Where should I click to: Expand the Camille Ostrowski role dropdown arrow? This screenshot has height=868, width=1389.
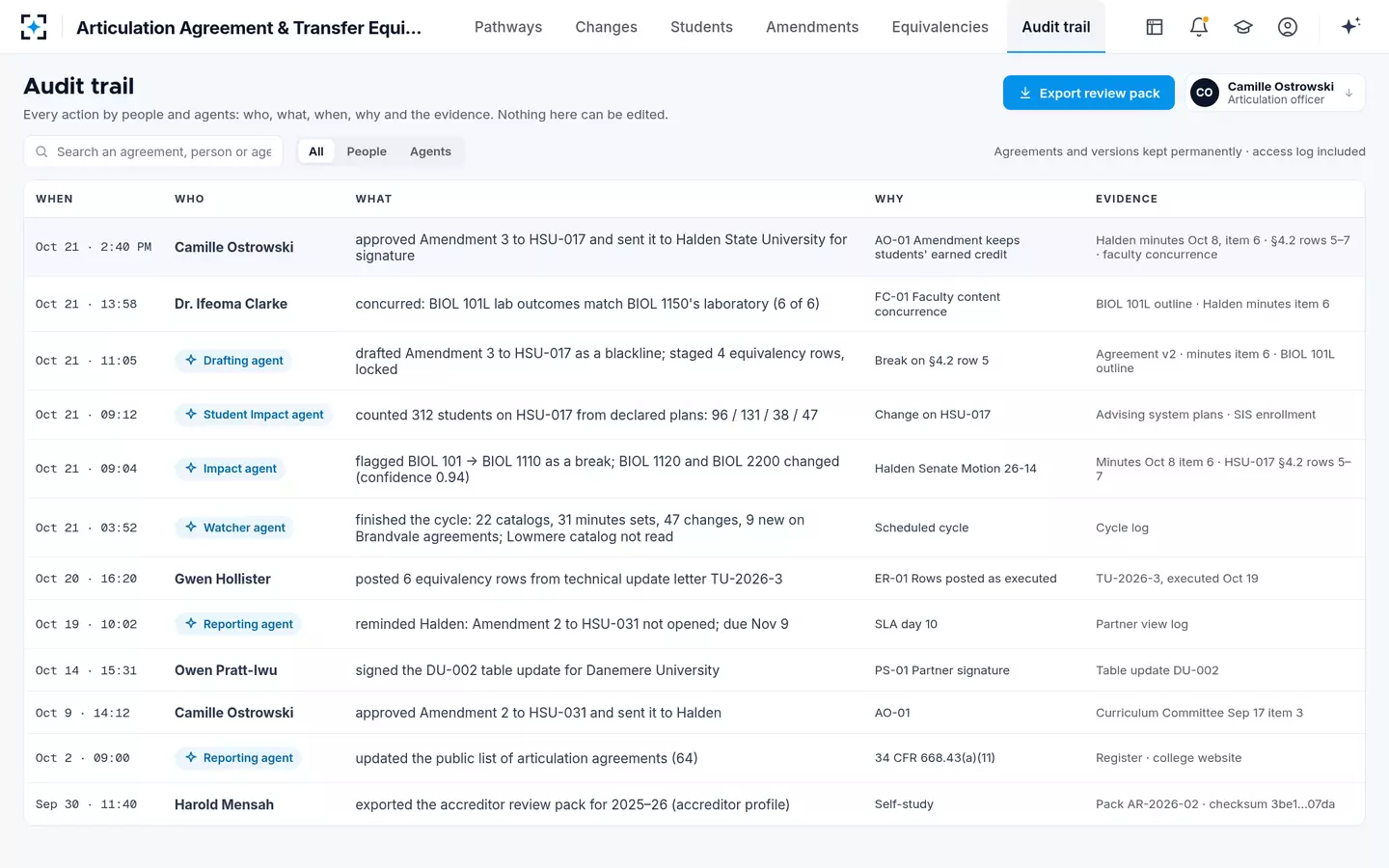click(x=1348, y=94)
